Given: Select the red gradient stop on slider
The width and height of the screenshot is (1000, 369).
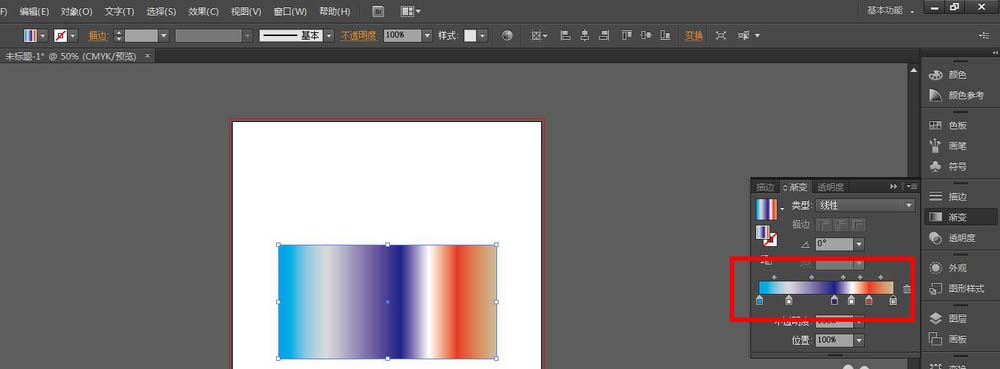Looking at the screenshot, I should point(869,300).
